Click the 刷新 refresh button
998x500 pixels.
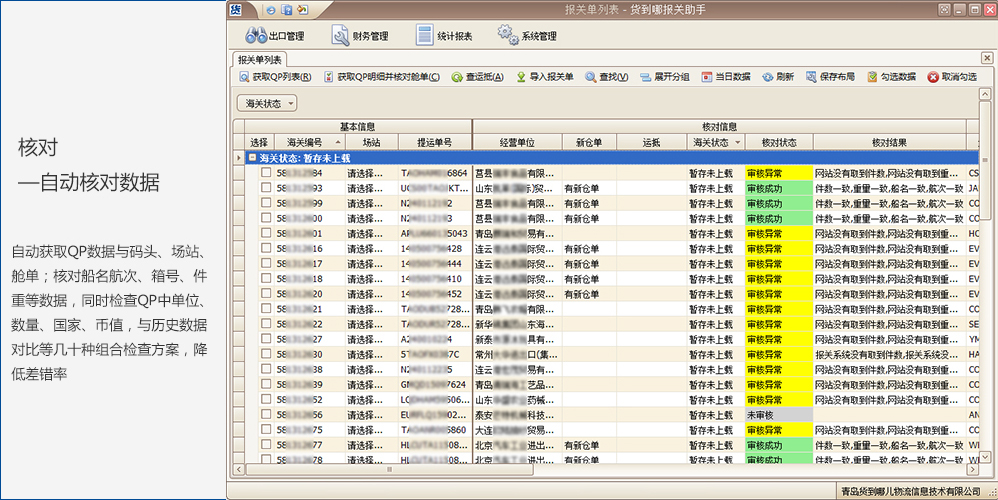[x=778, y=77]
